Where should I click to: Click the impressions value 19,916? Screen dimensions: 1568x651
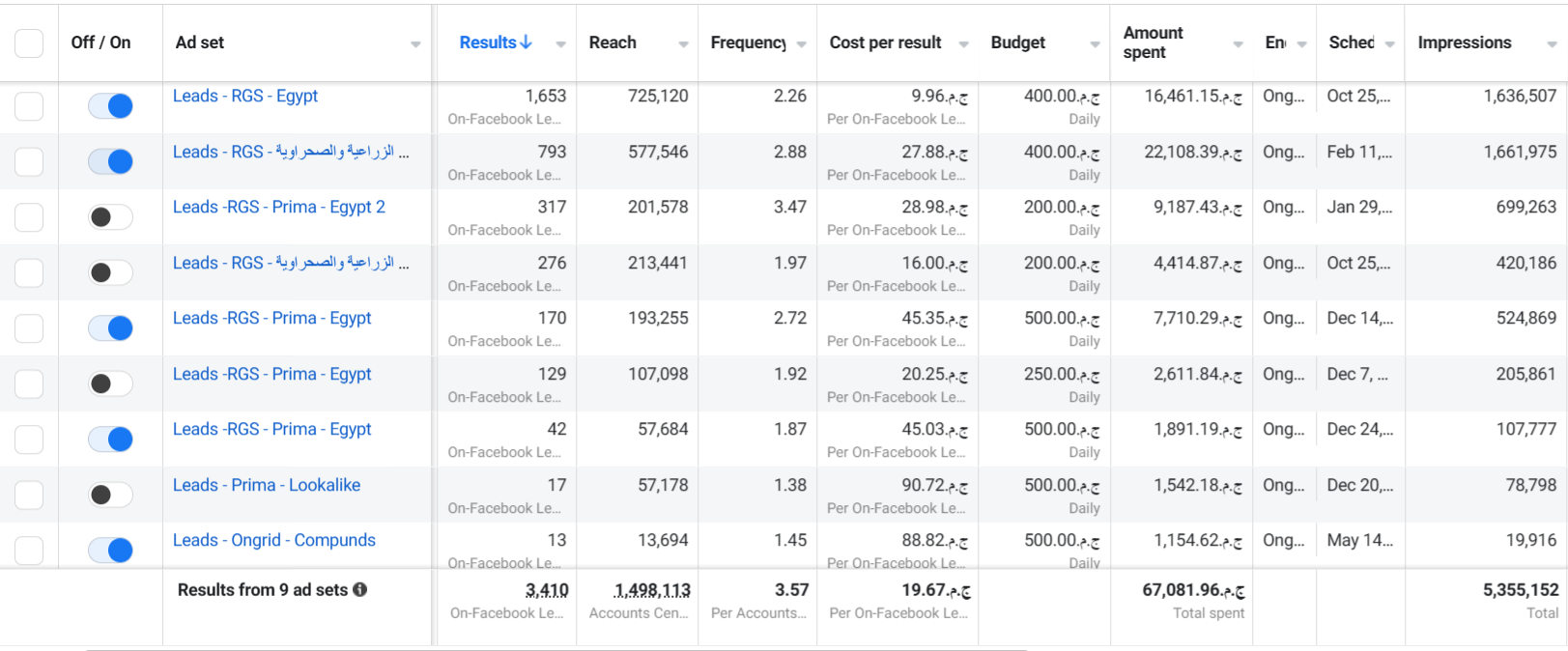point(1531,540)
